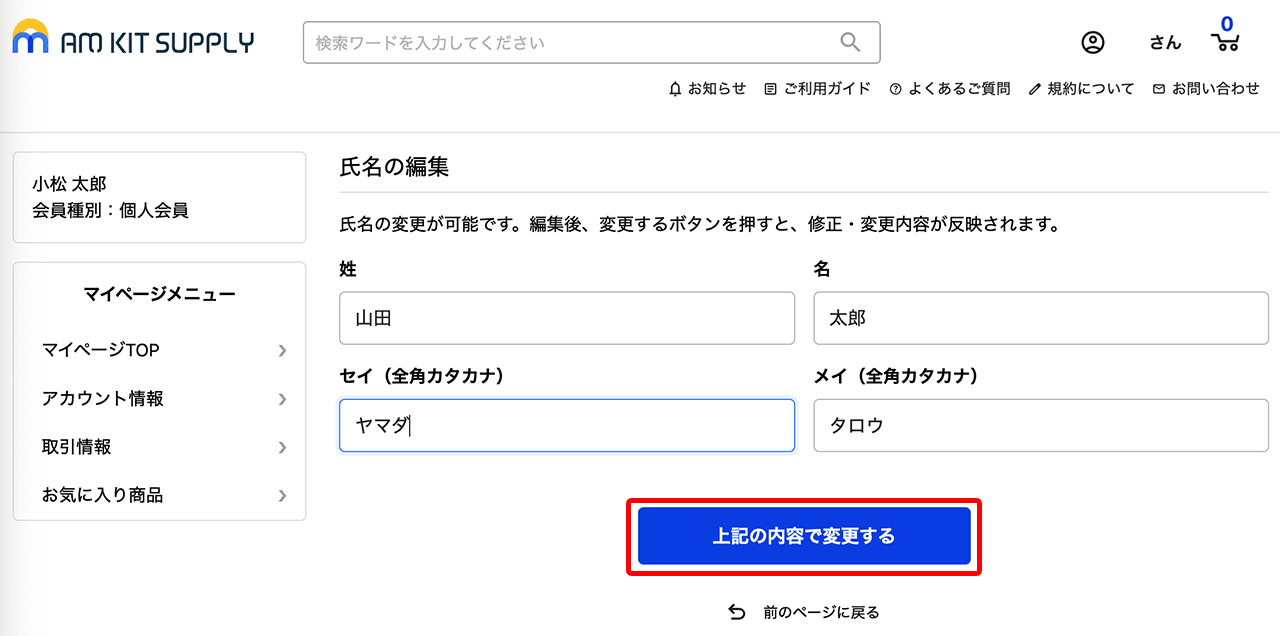Viewport: 1280px width, 636px height.
Task: Click the back arrow beside 前のページに戻る
Action: pyautogui.click(x=737, y=610)
